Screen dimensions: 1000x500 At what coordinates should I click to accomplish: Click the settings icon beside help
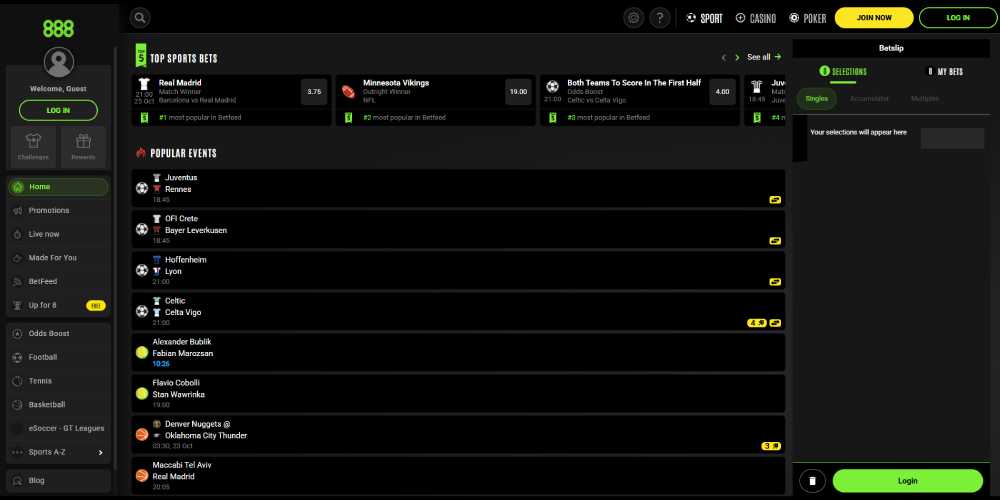tap(633, 18)
